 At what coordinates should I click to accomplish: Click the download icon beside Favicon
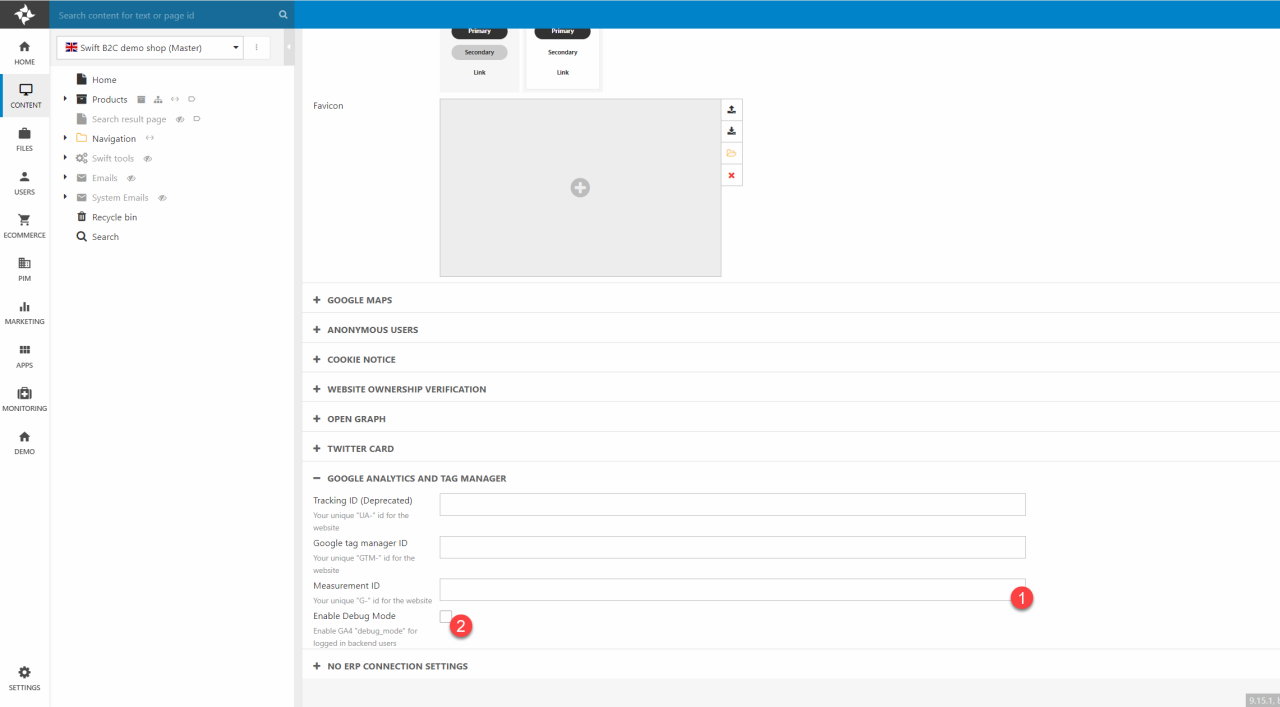(x=731, y=131)
